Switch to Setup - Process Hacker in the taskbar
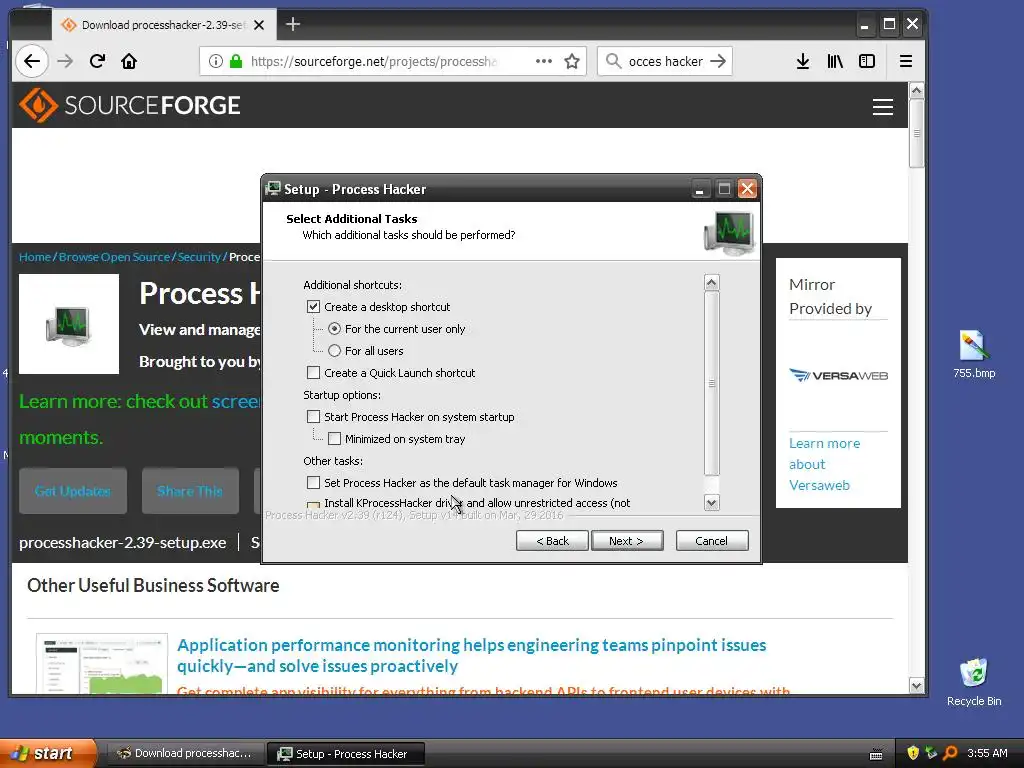Viewport: 1024px width, 768px height. 346,754
